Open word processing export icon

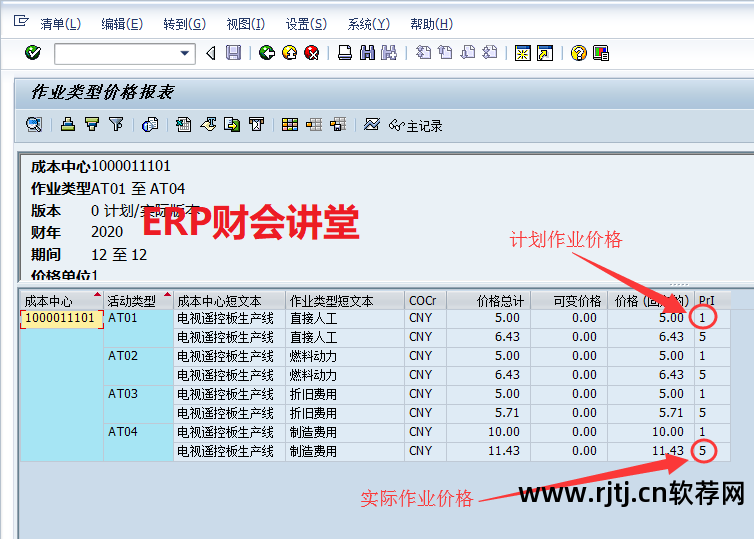point(208,125)
